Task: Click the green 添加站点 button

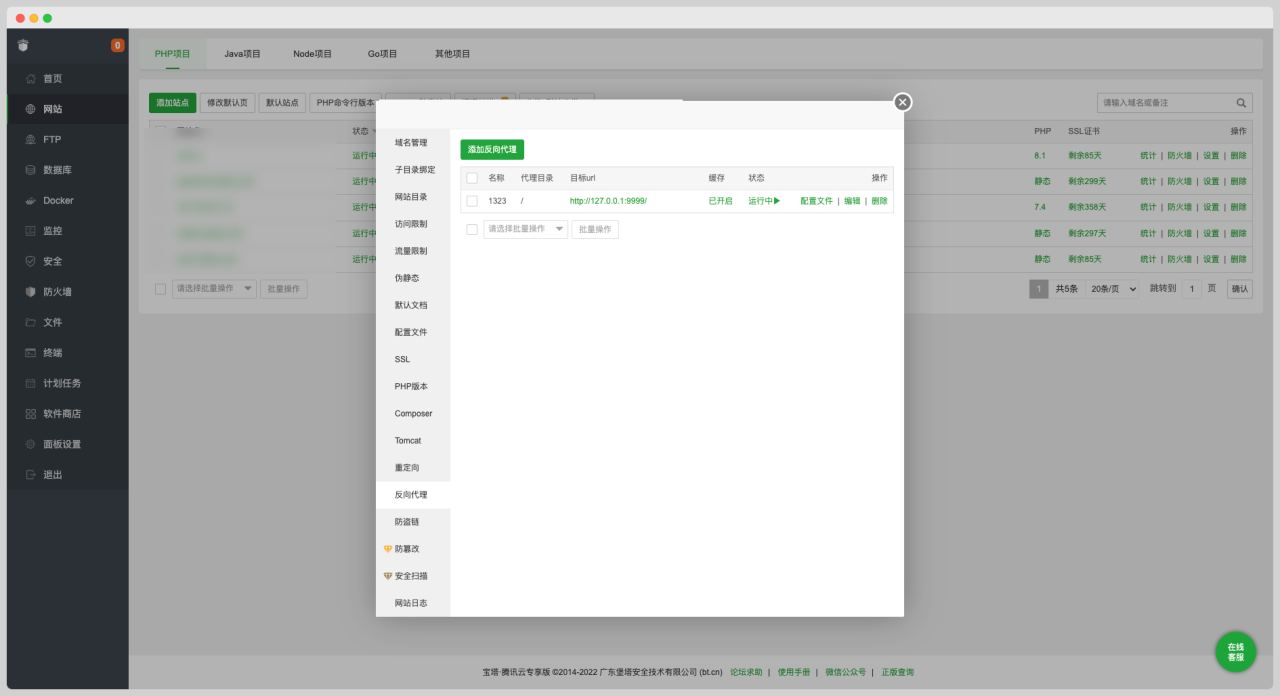Action: click(x=172, y=102)
